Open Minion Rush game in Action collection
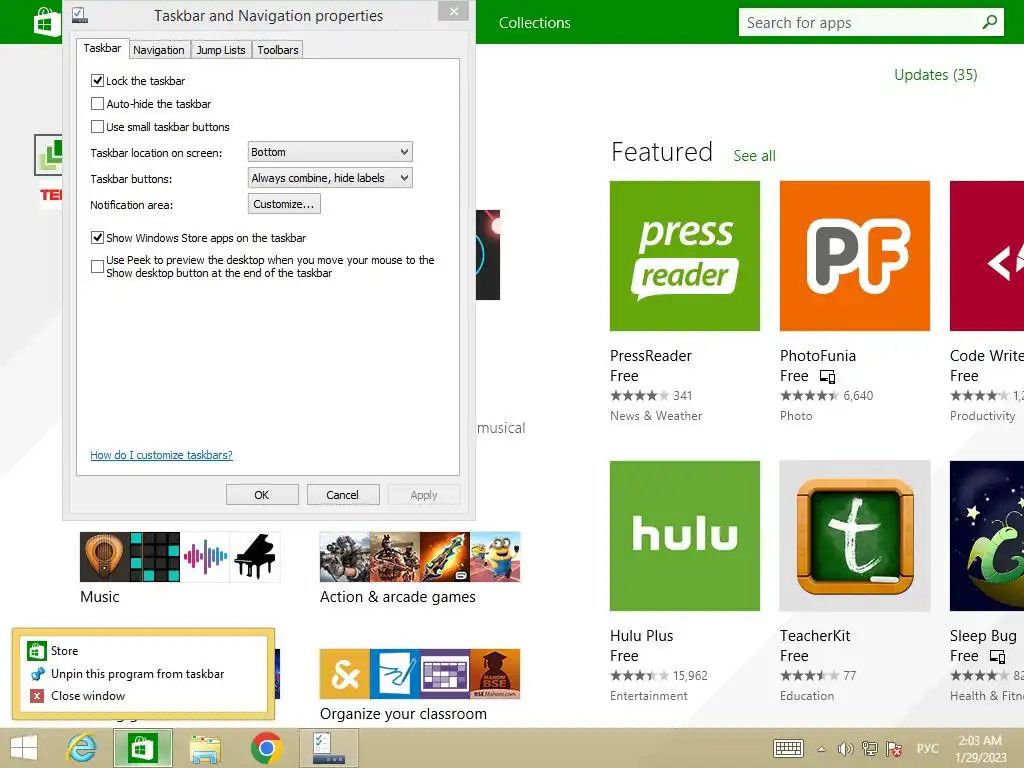This screenshot has width=1024, height=768. [496, 557]
